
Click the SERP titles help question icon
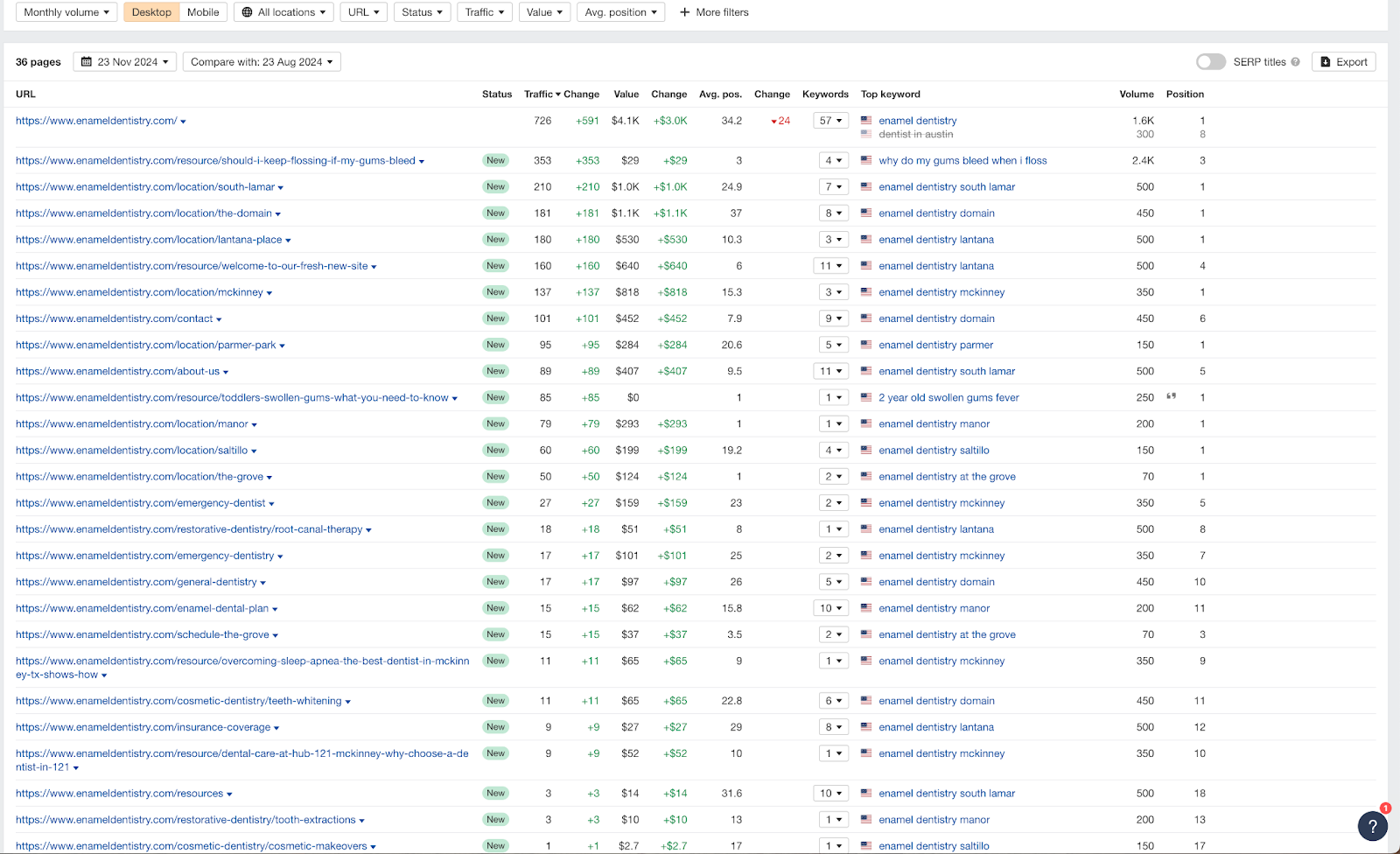click(x=1295, y=62)
